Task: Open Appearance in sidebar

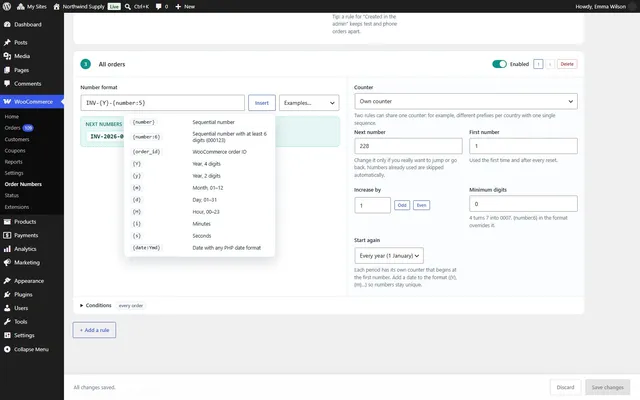Action: pyautogui.click(x=32, y=281)
